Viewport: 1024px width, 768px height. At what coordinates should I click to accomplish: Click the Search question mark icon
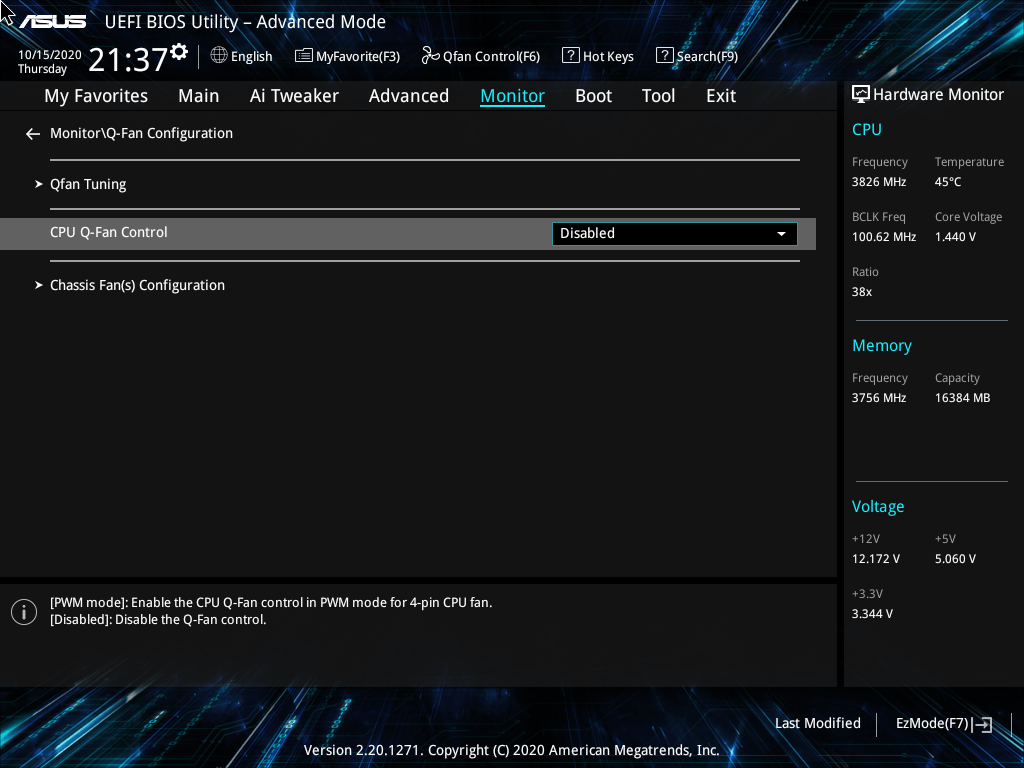[664, 56]
